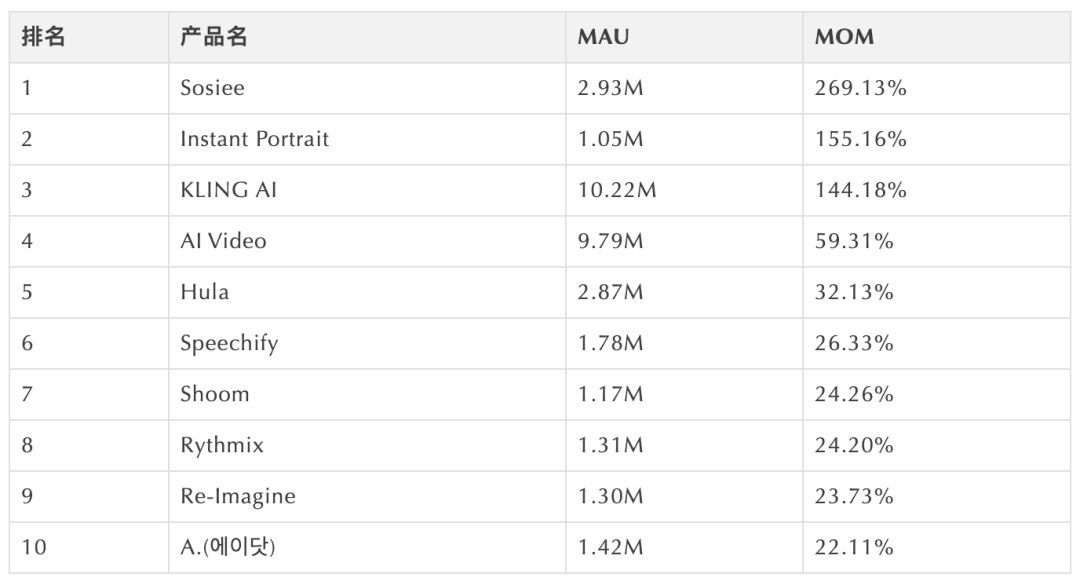Click the 产品名 column header

pyautogui.click(x=213, y=37)
